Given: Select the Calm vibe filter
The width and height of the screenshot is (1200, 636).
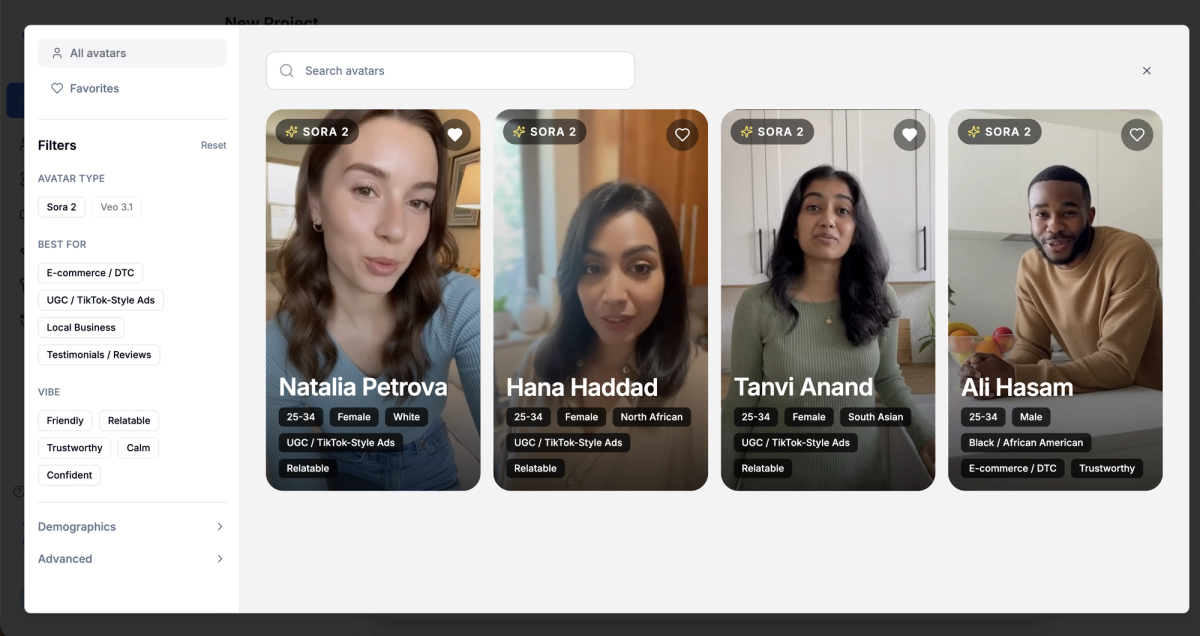Looking at the screenshot, I should coord(138,448).
